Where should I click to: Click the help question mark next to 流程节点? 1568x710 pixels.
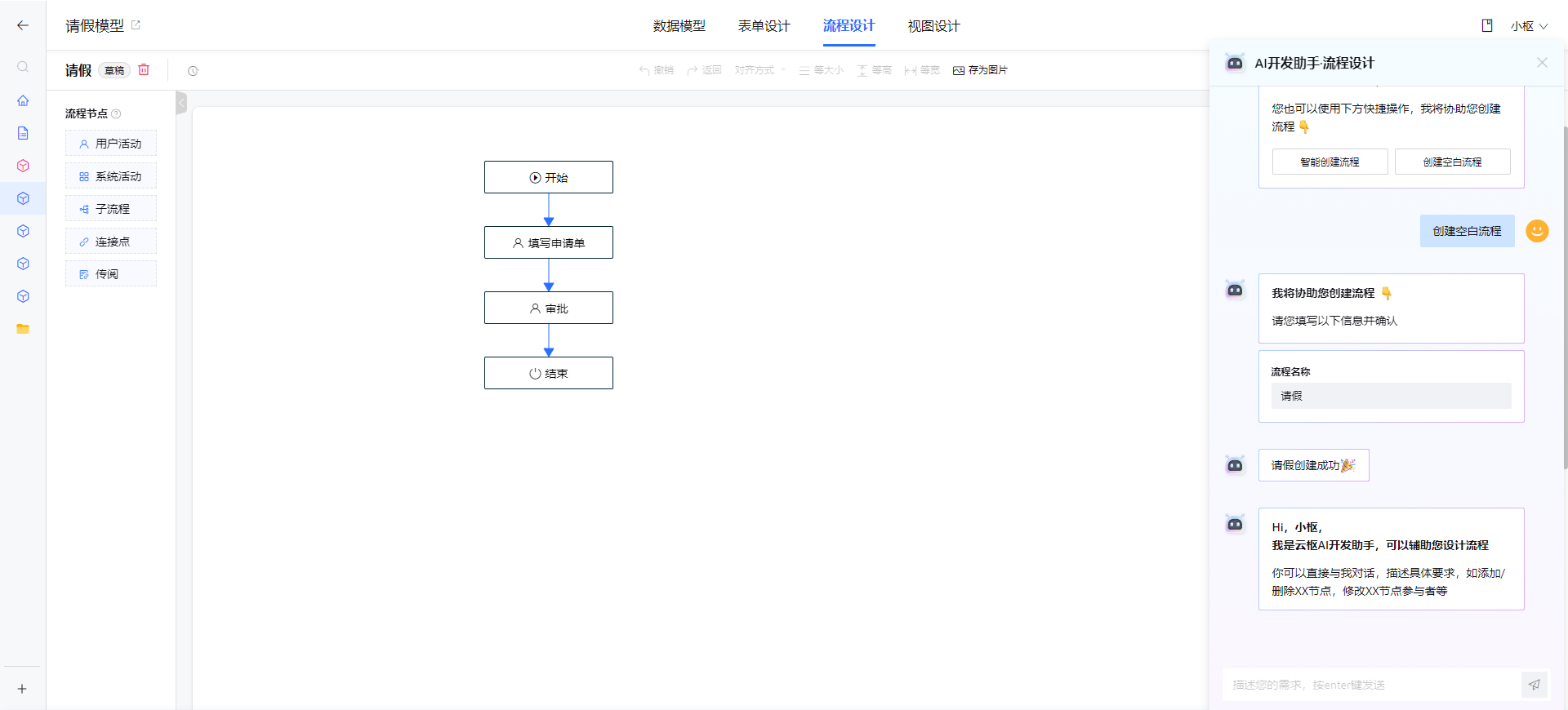pos(116,113)
